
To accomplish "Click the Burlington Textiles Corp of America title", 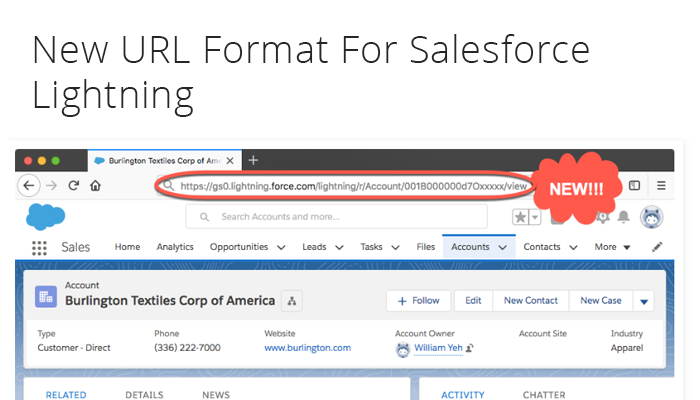I will click(170, 301).
